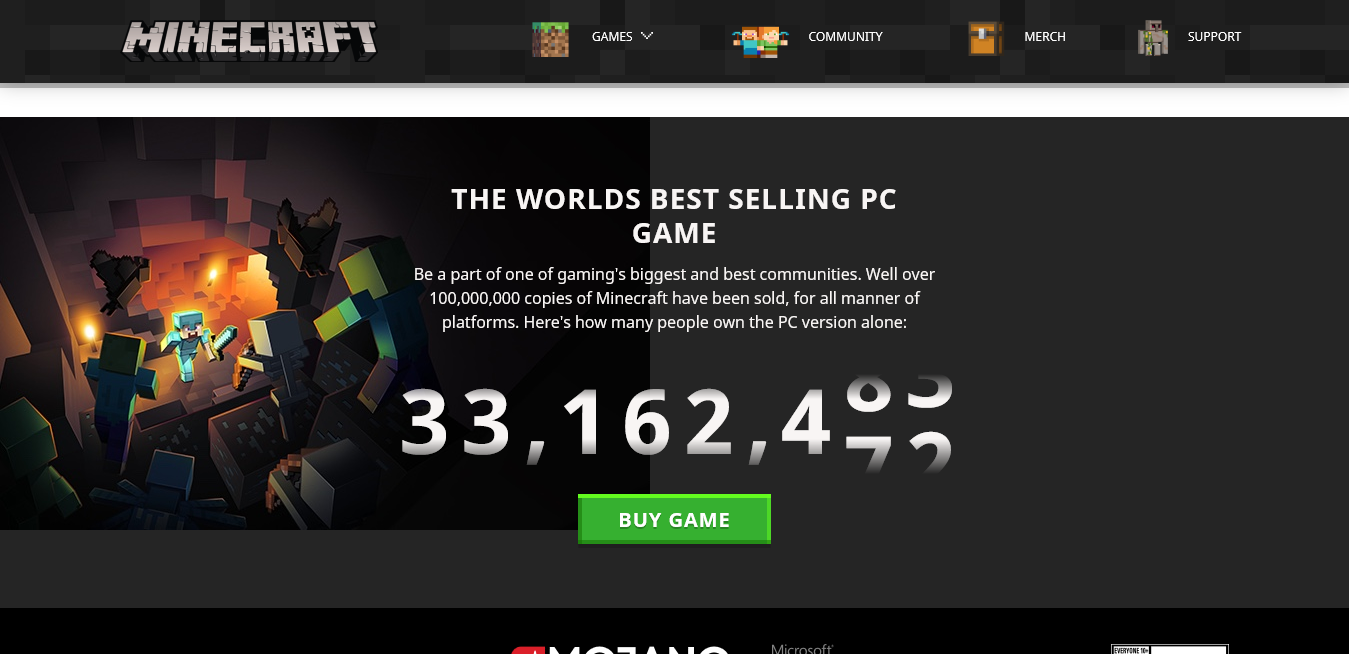Image resolution: width=1349 pixels, height=654 pixels.
Task: Open the GAMES menu label
Action: [x=612, y=36]
